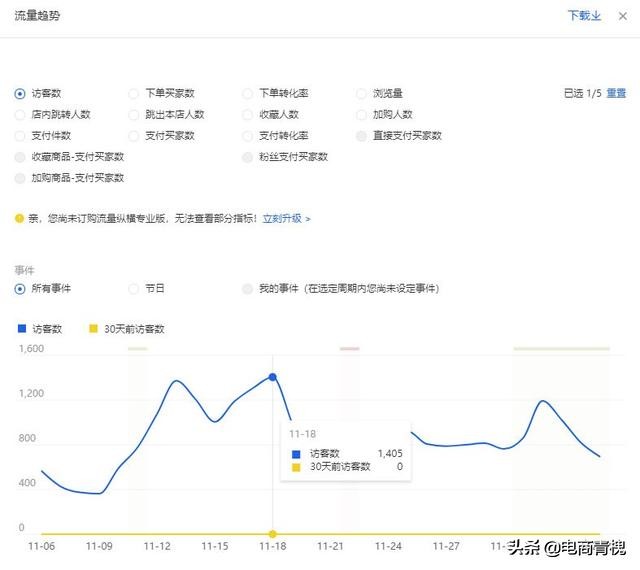This screenshot has width=640, height=570.
Task: Select the 支付转化率 metric option
Action: (x=247, y=136)
